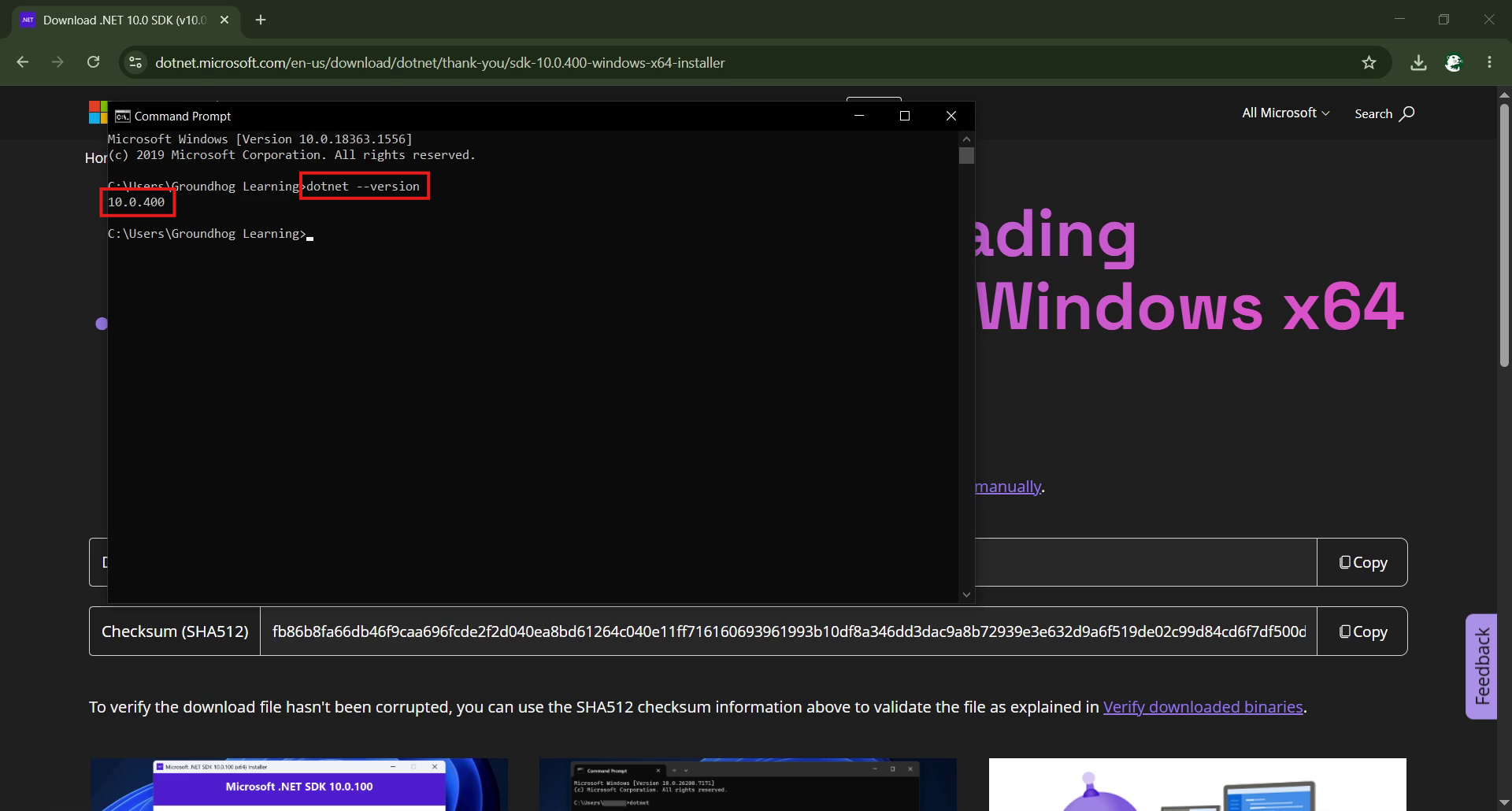Open the .NET SDK installer thumbnail image
The height and width of the screenshot is (811, 1512).
pos(298,784)
